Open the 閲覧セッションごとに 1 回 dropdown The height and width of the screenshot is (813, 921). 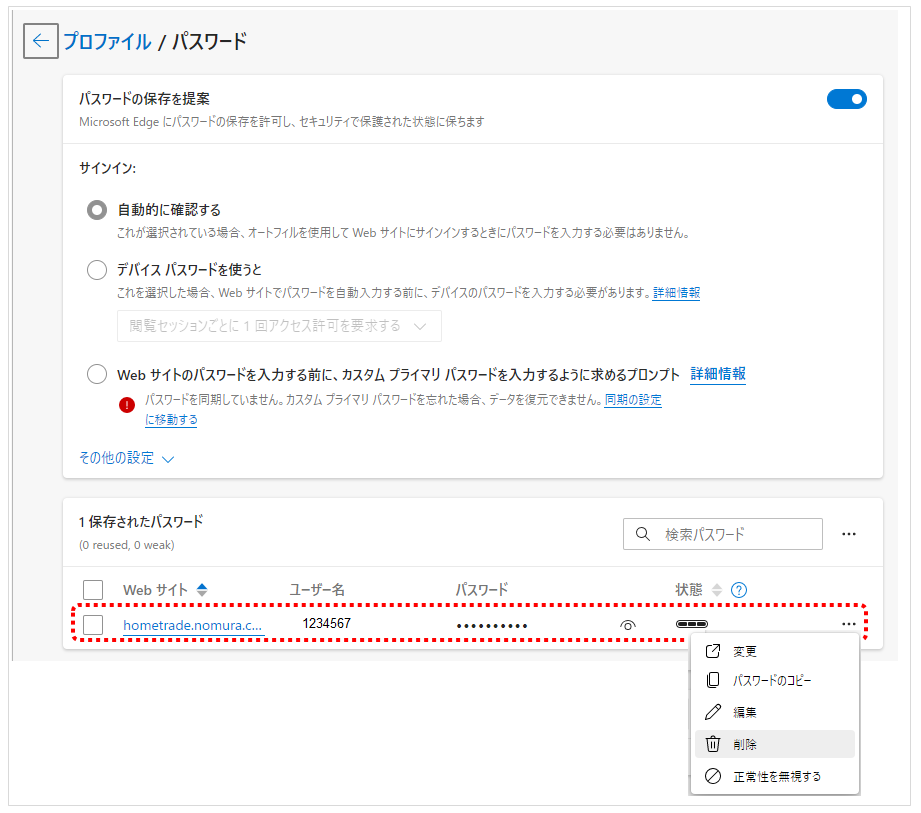coord(279,326)
